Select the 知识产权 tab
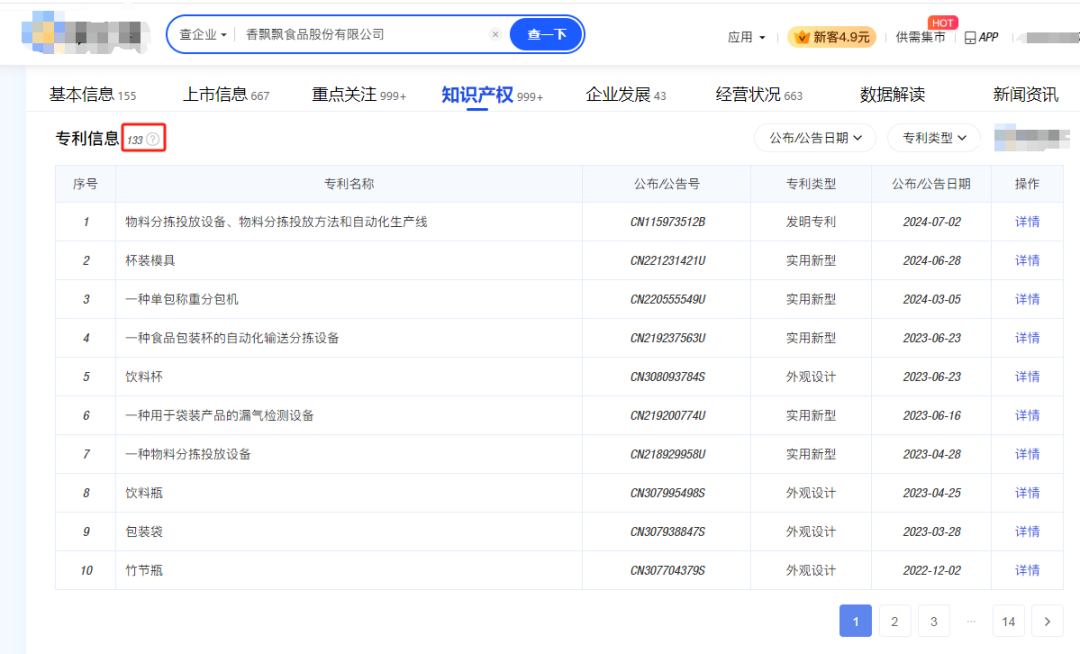 (x=492, y=95)
